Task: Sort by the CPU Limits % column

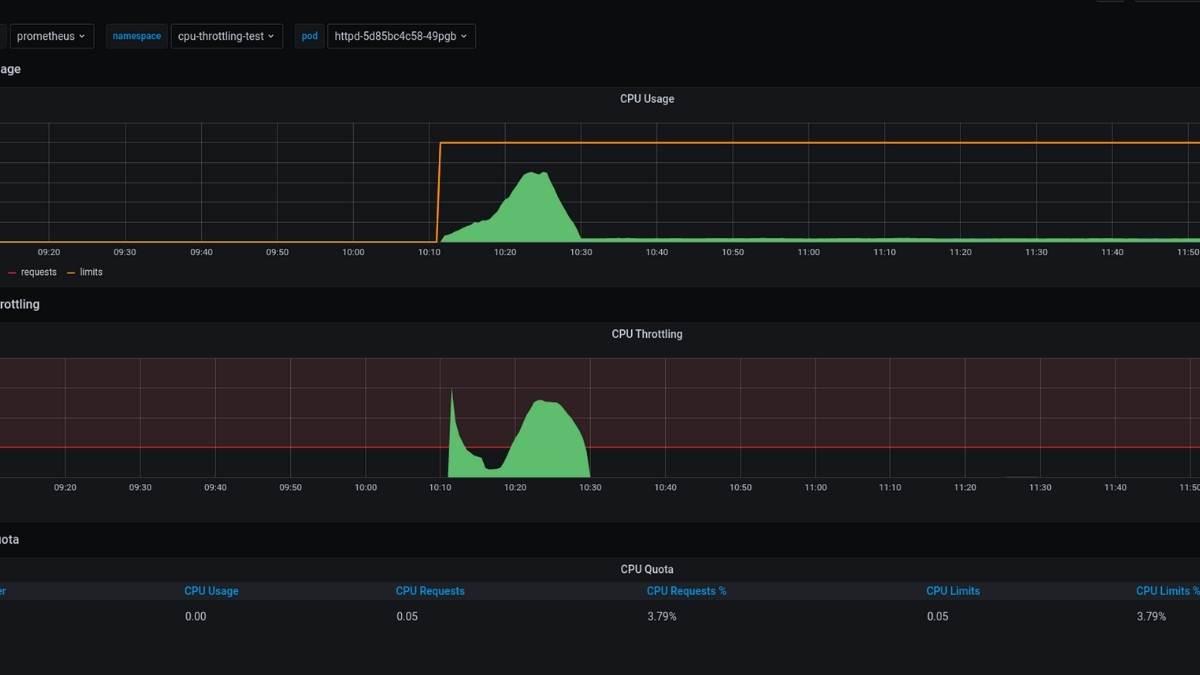Action: coord(1166,591)
